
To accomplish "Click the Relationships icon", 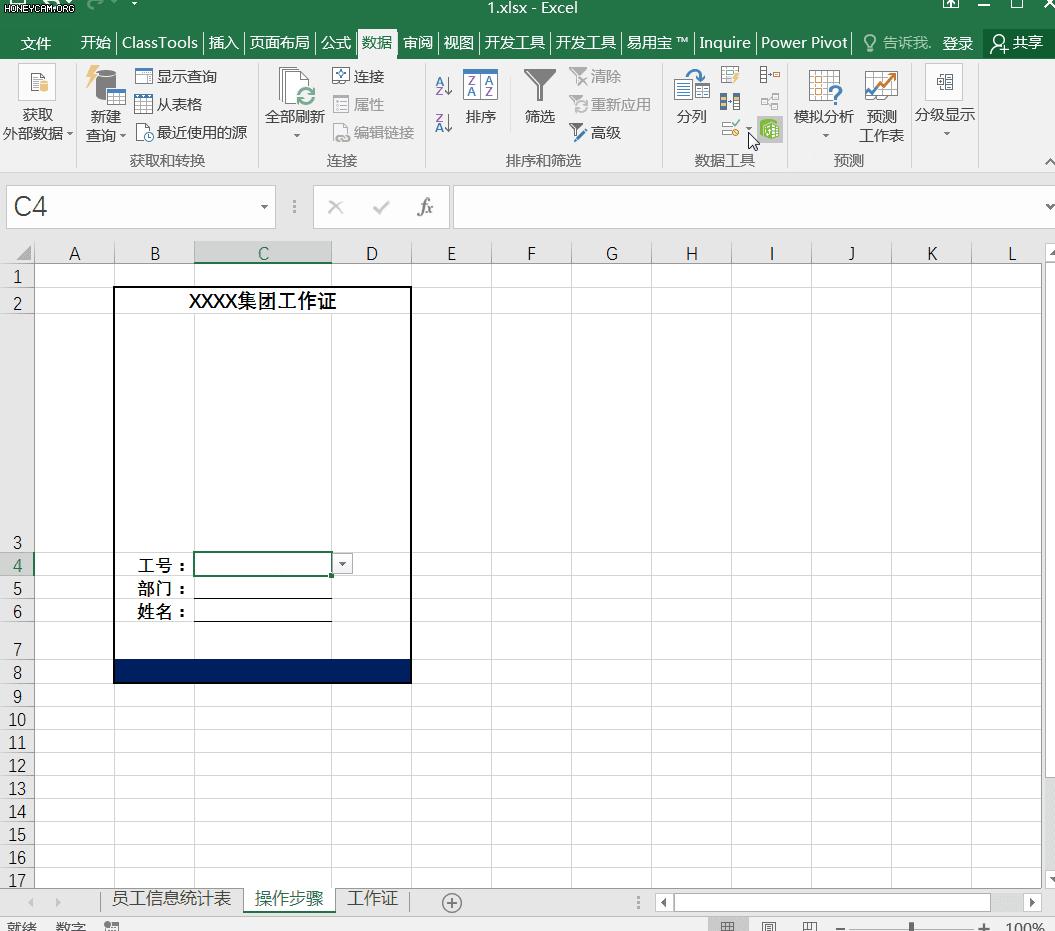I will (x=770, y=102).
